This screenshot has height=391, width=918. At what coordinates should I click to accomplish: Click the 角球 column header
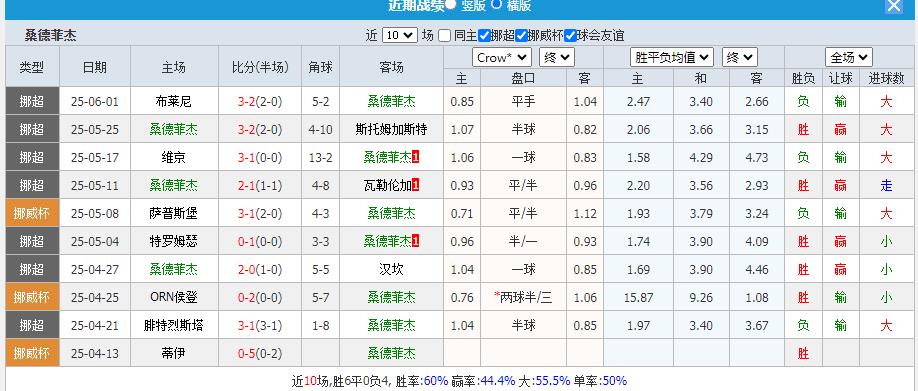(x=320, y=67)
